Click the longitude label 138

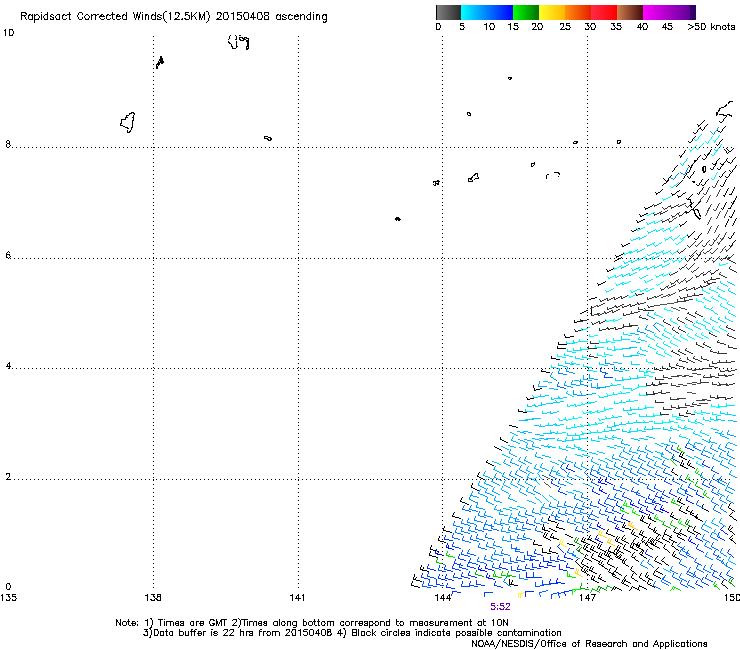[x=153, y=598]
